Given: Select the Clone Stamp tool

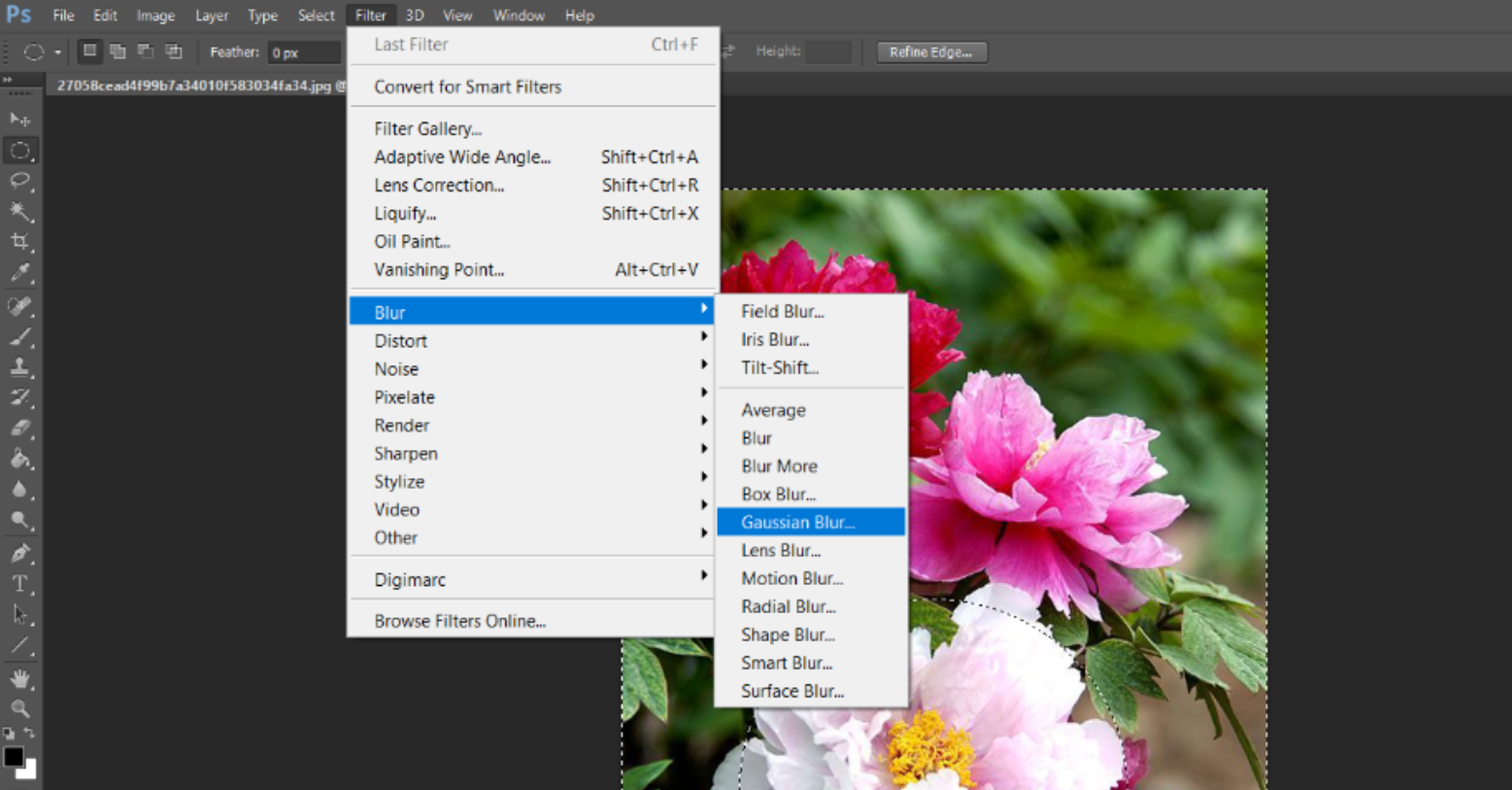Looking at the screenshot, I should pyautogui.click(x=19, y=366).
